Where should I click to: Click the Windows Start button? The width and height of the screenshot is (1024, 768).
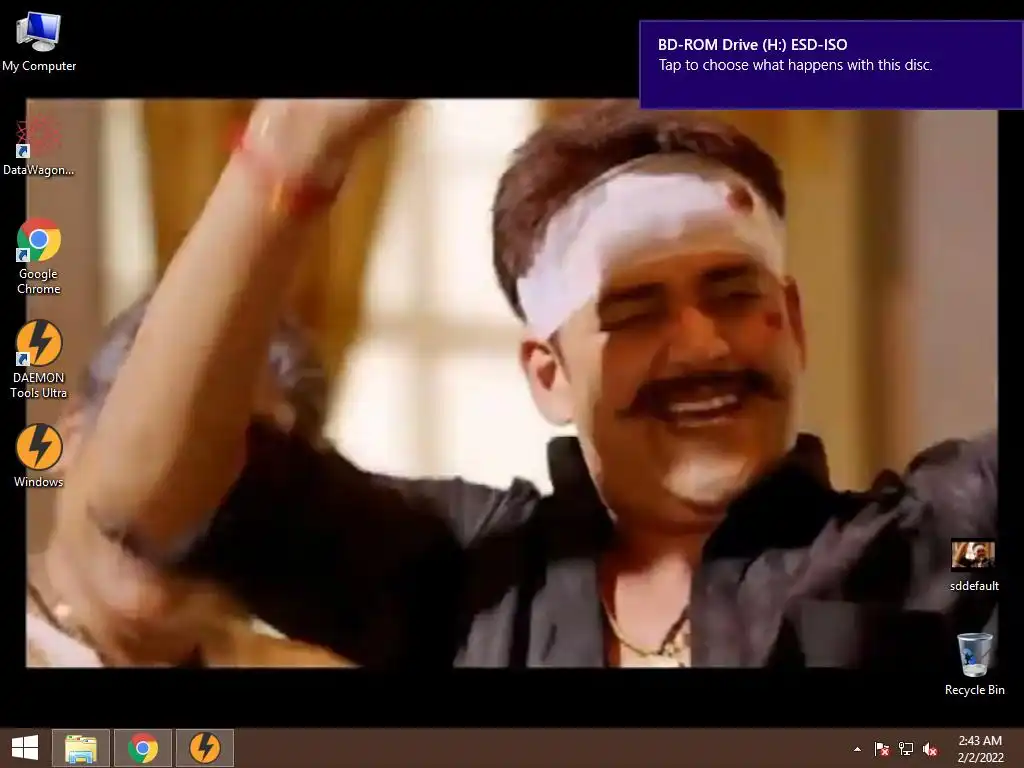pos(25,748)
